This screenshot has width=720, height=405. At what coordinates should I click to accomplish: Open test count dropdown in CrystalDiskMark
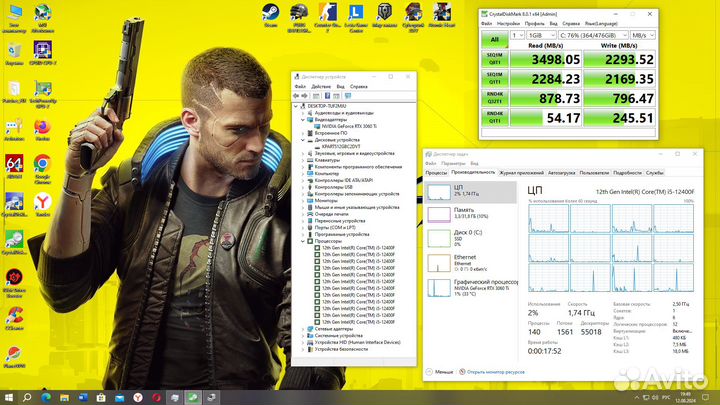[x=517, y=35]
